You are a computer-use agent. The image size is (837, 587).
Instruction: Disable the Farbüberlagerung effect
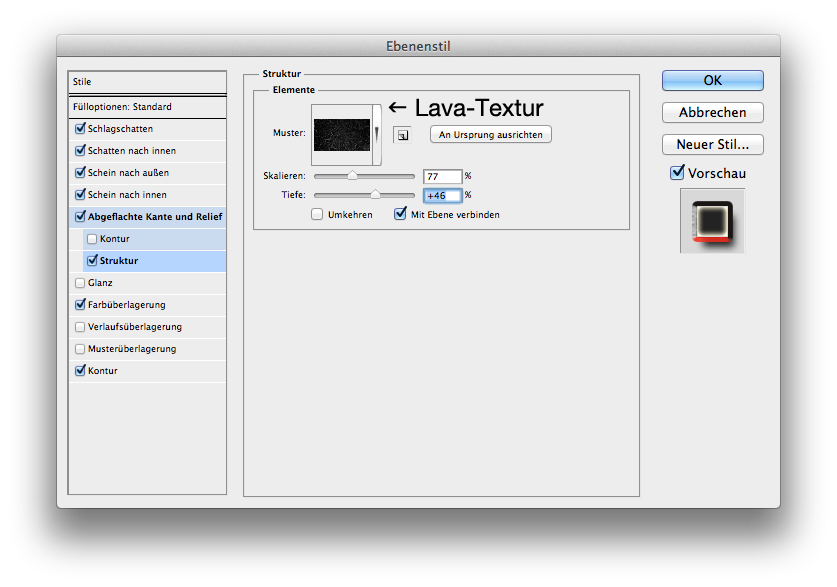coord(81,304)
